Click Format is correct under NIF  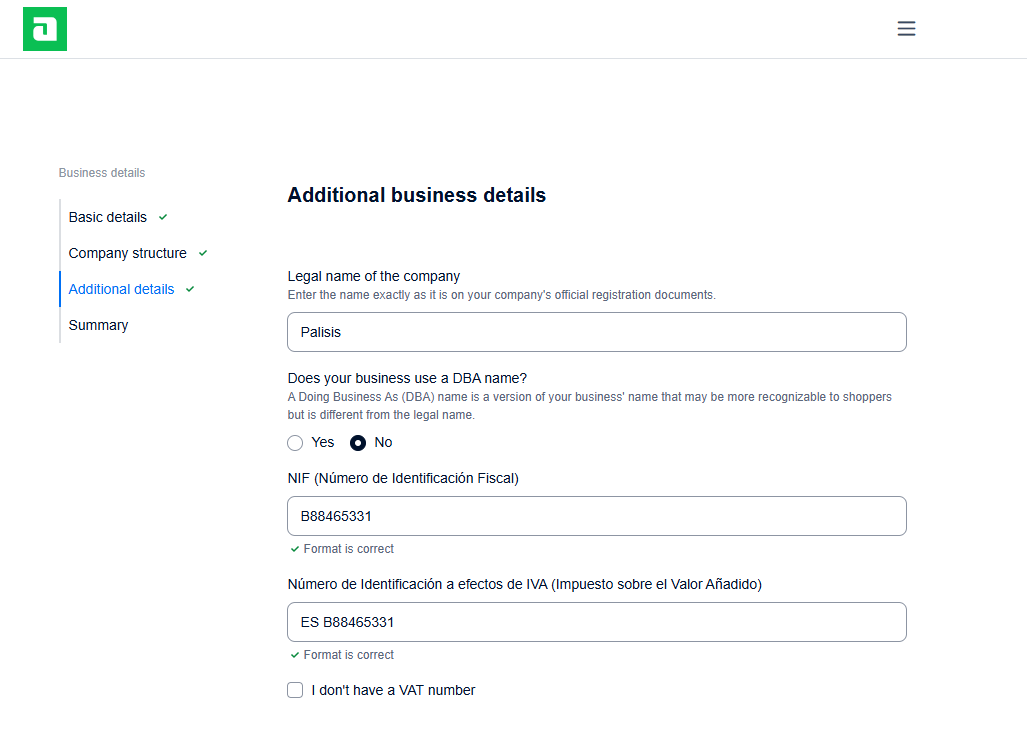click(x=348, y=549)
